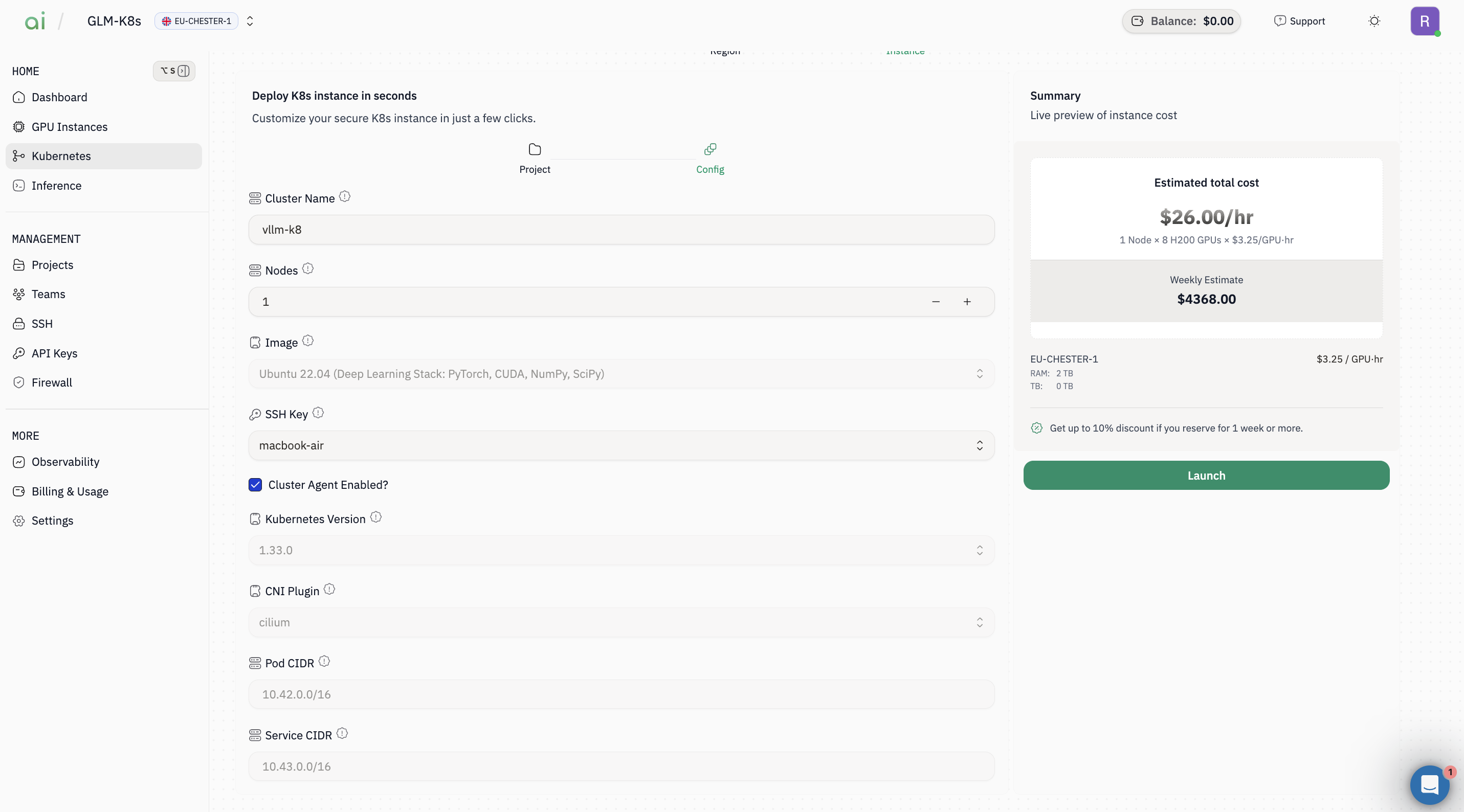Go to the Project step tab
This screenshot has height=812, width=1464.
pos(534,159)
